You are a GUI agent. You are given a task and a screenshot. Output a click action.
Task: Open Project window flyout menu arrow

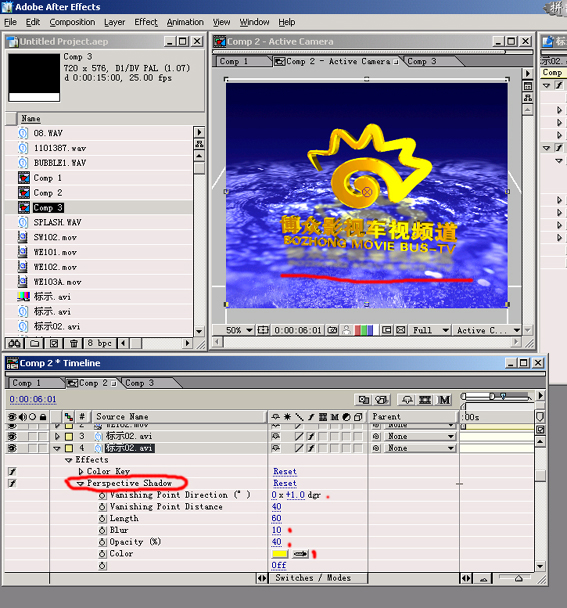(199, 132)
